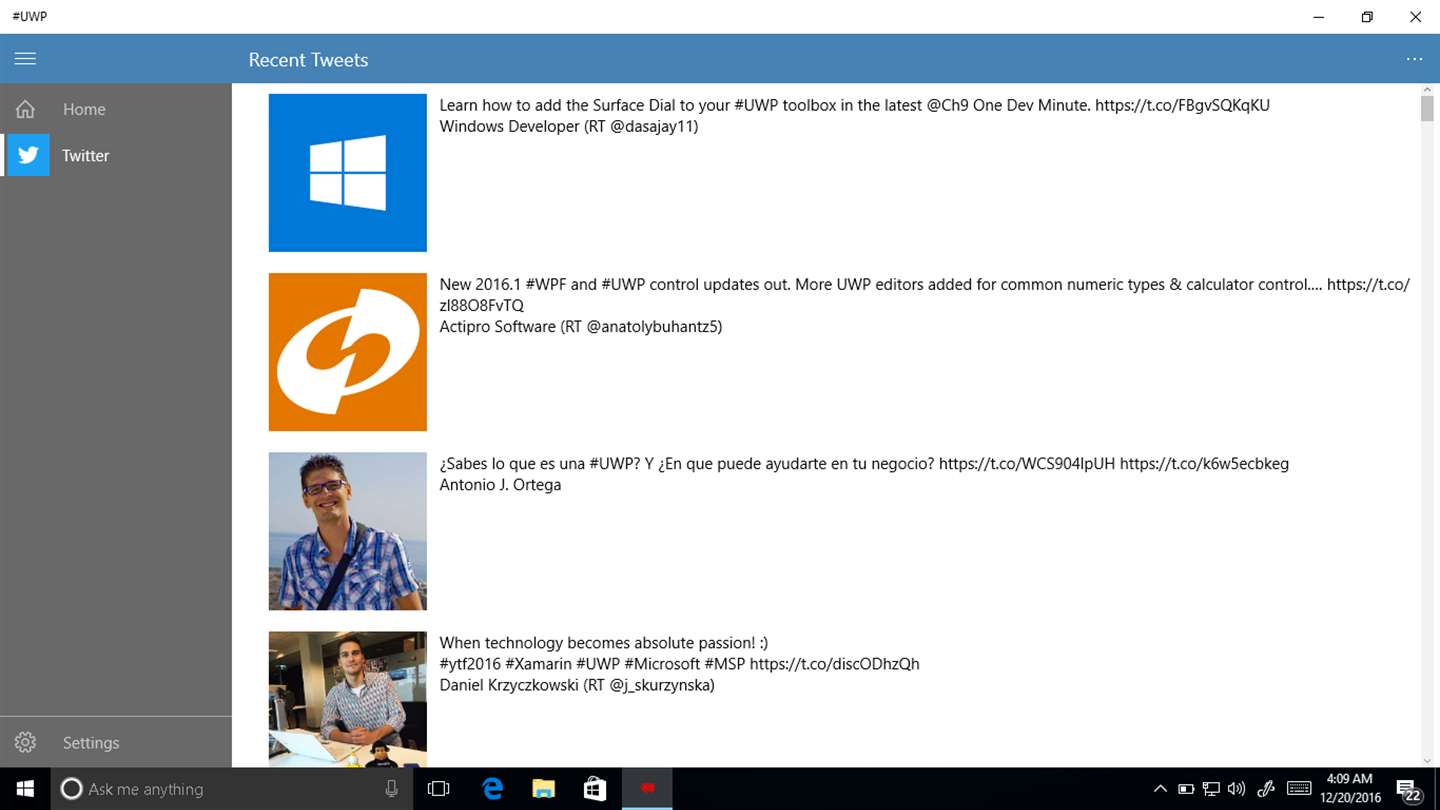Open Settings in the sidebar
Image resolution: width=1440 pixels, height=810 pixels.
pyautogui.click(x=116, y=742)
